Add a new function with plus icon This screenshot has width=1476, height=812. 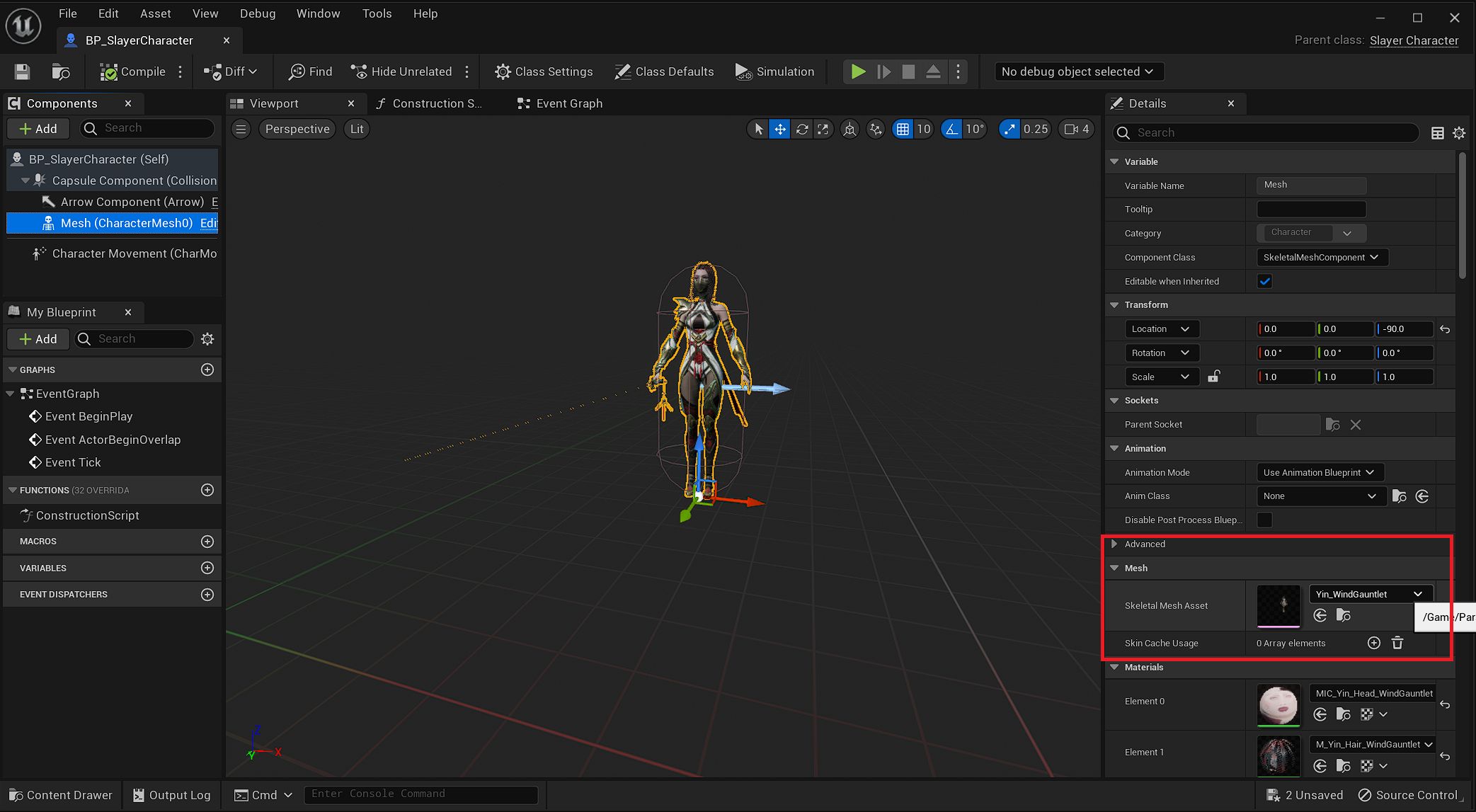[x=207, y=490]
